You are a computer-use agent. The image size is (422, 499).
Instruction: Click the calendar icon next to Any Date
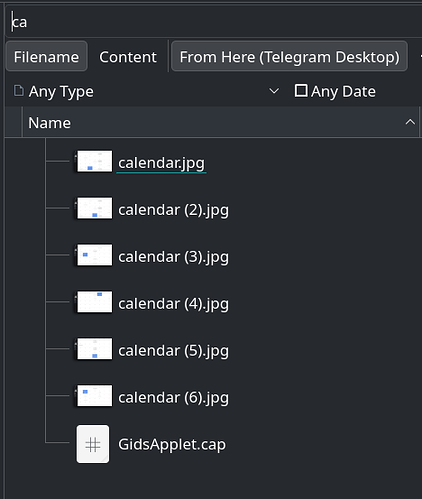tap(301, 91)
